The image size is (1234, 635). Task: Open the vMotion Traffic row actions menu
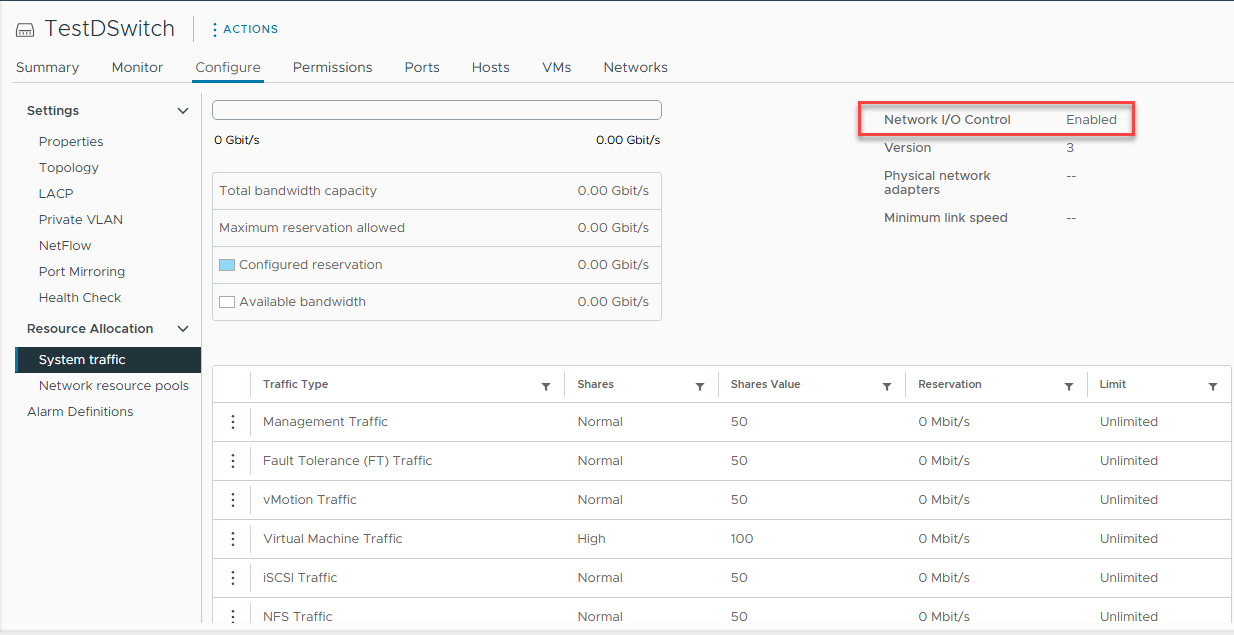(x=233, y=500)
